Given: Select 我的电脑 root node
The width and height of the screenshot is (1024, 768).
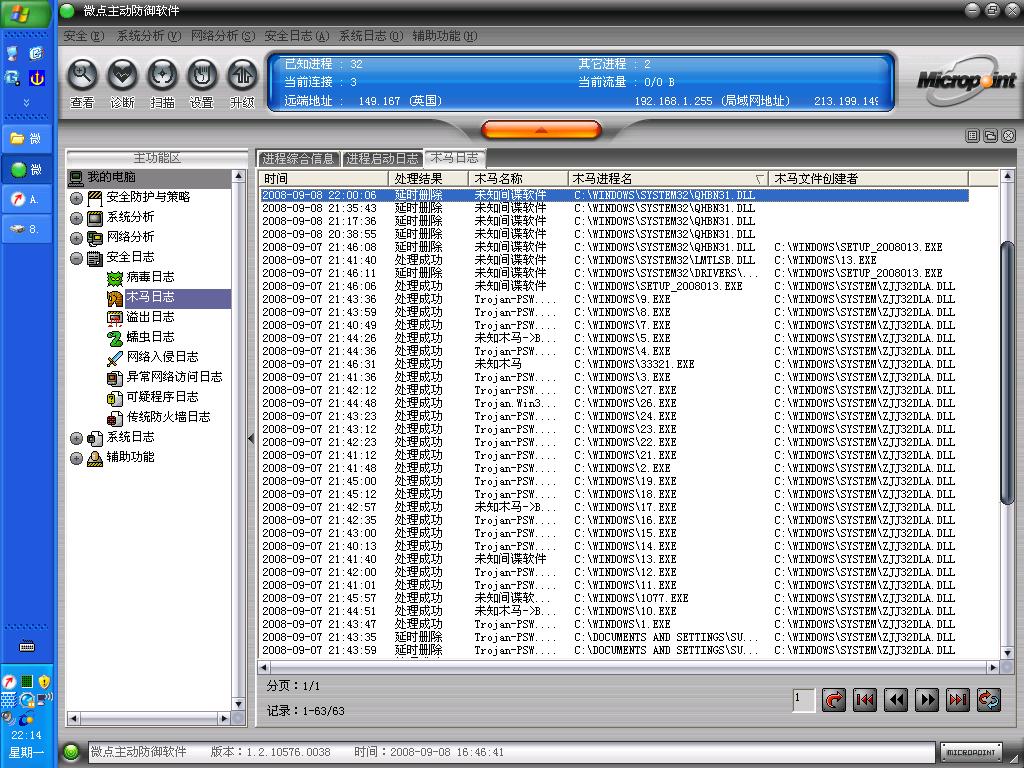Looking at the screenshot, I should click(149, 177).
